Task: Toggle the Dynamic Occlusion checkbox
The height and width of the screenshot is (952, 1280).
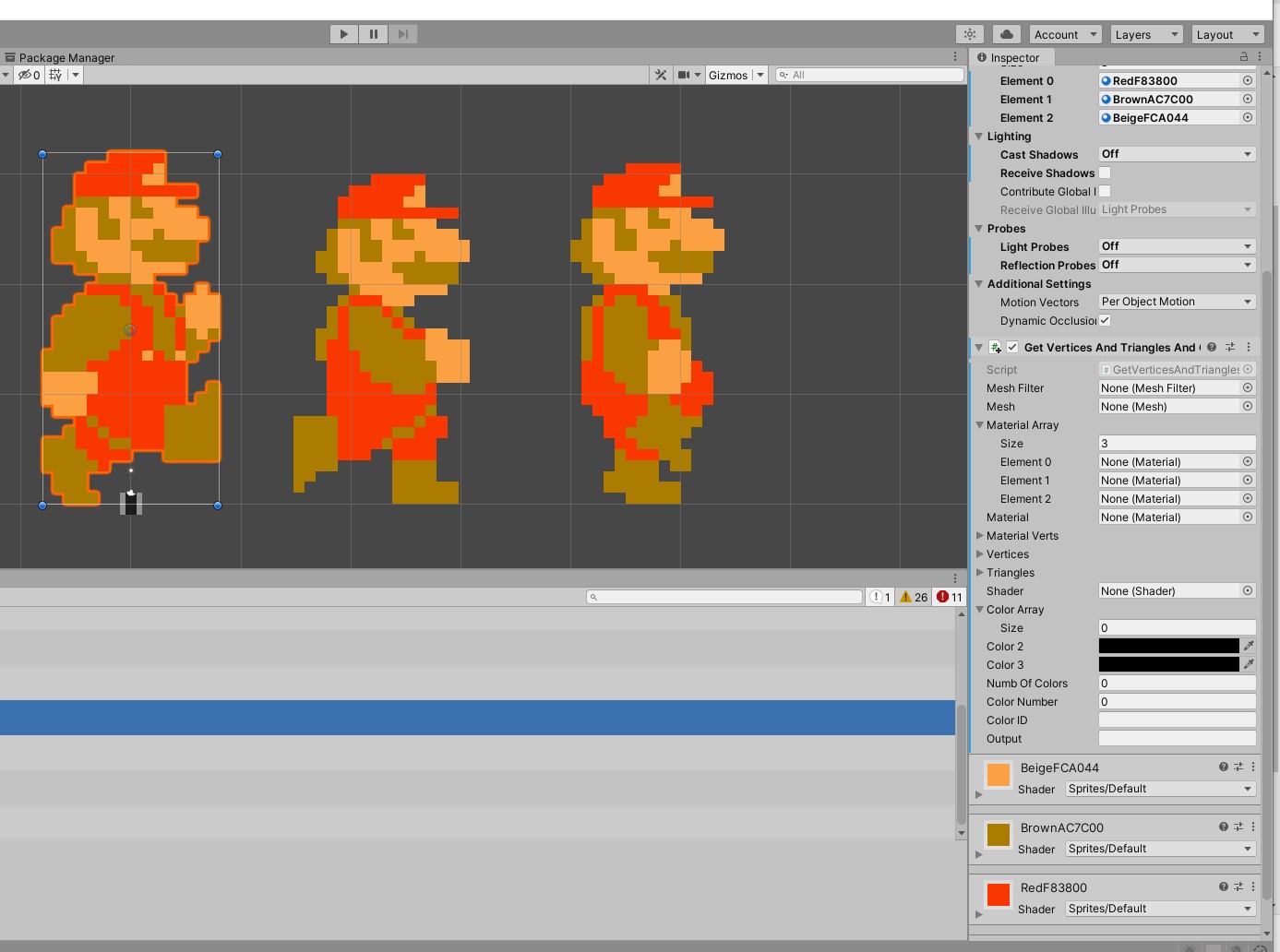Action: (1105, 320)
